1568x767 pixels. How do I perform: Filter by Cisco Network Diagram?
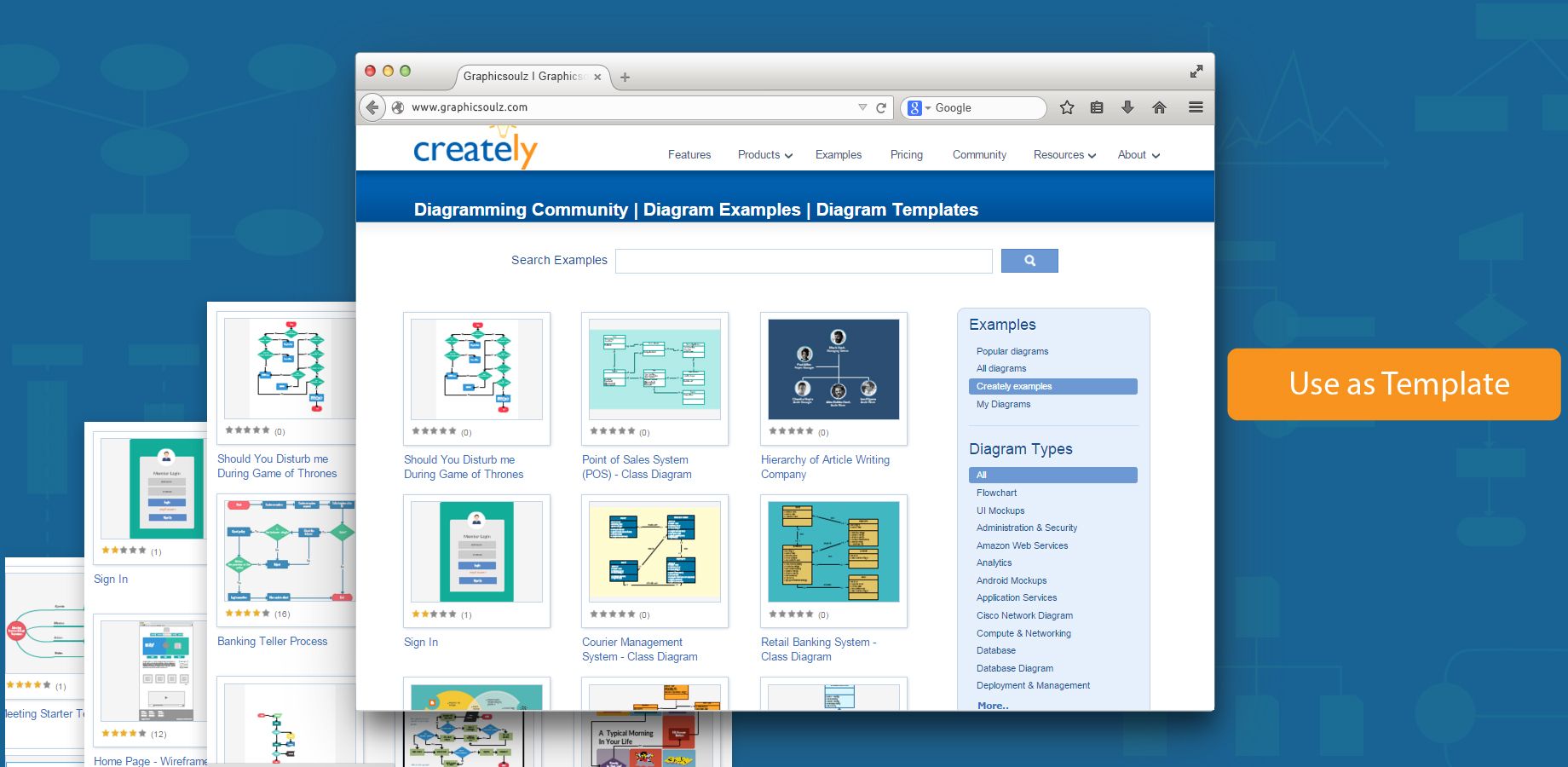tap(1024, 615)
